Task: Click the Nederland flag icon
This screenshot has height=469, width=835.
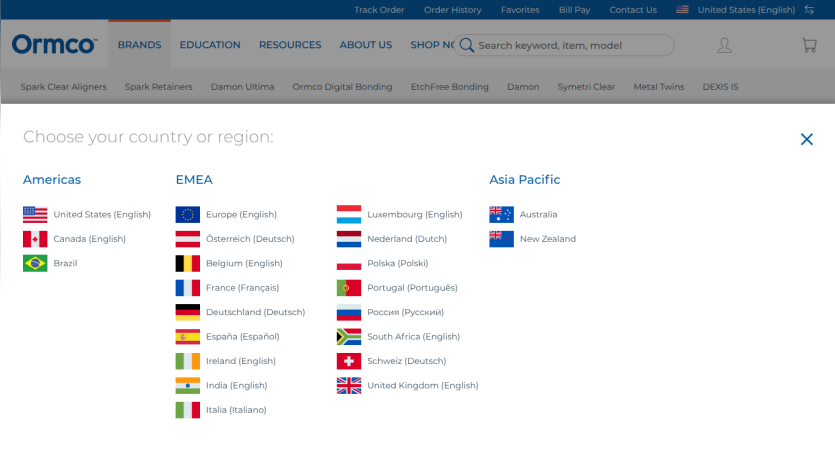Action: point(349,239)
